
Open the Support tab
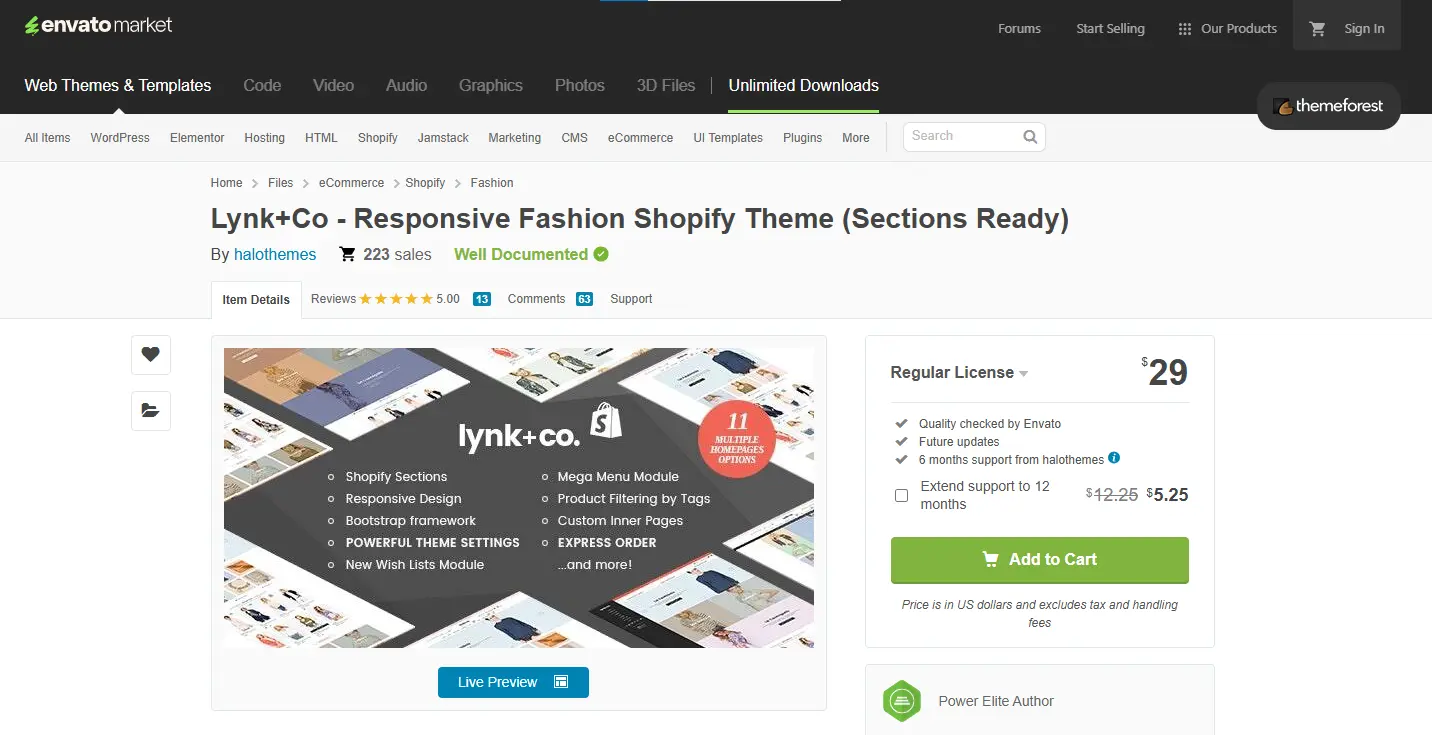click(x=631, y=299)
